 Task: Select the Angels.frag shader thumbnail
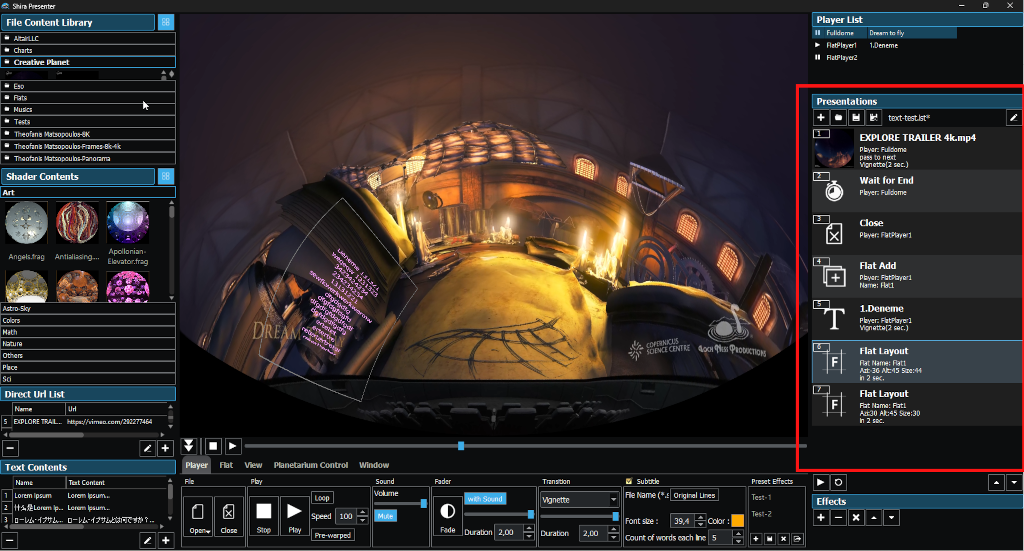coord(26,223)
